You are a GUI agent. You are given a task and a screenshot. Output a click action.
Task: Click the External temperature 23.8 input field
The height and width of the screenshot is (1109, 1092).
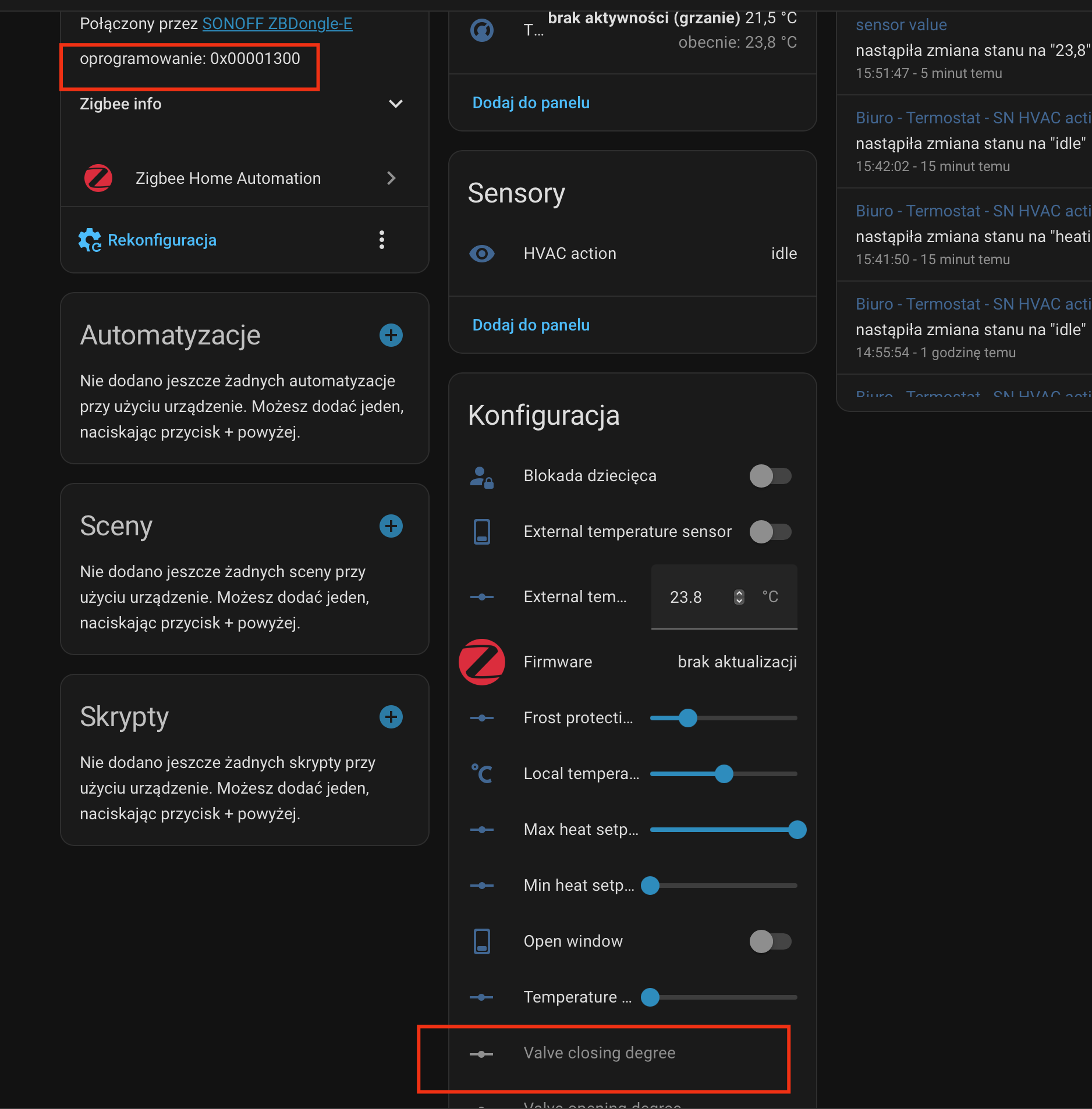[694, 597]
